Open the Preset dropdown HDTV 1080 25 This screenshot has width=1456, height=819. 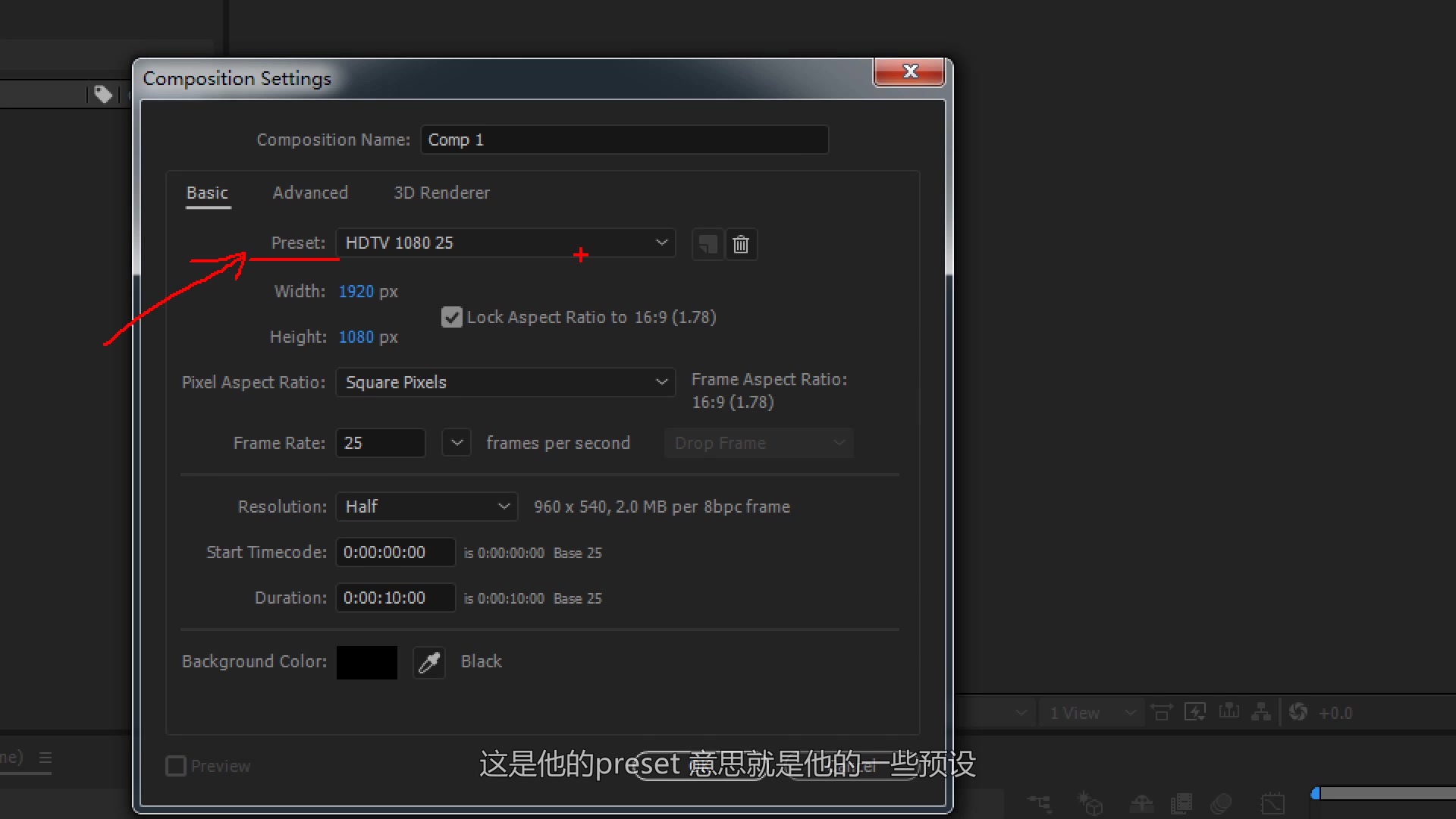[x=505, y=243]
